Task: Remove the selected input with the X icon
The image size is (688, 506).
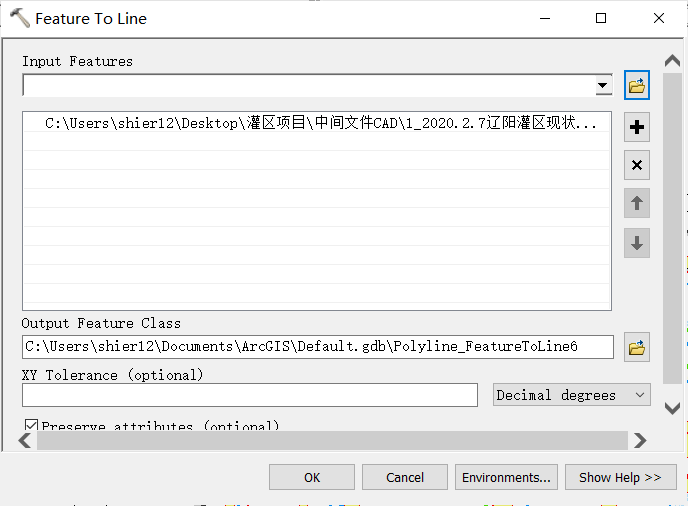Action: coord(637,165)
